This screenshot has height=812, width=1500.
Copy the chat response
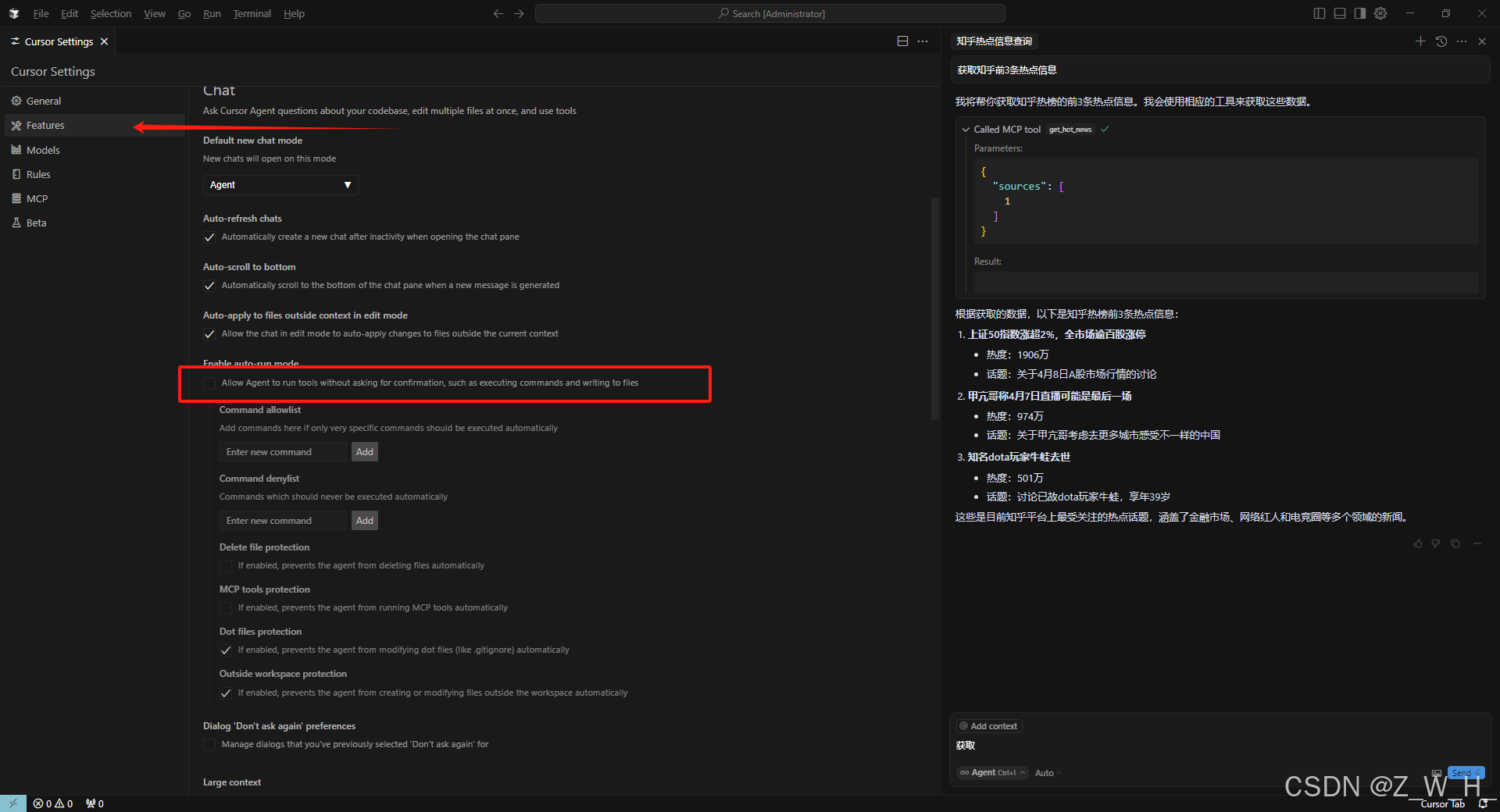1455,543
